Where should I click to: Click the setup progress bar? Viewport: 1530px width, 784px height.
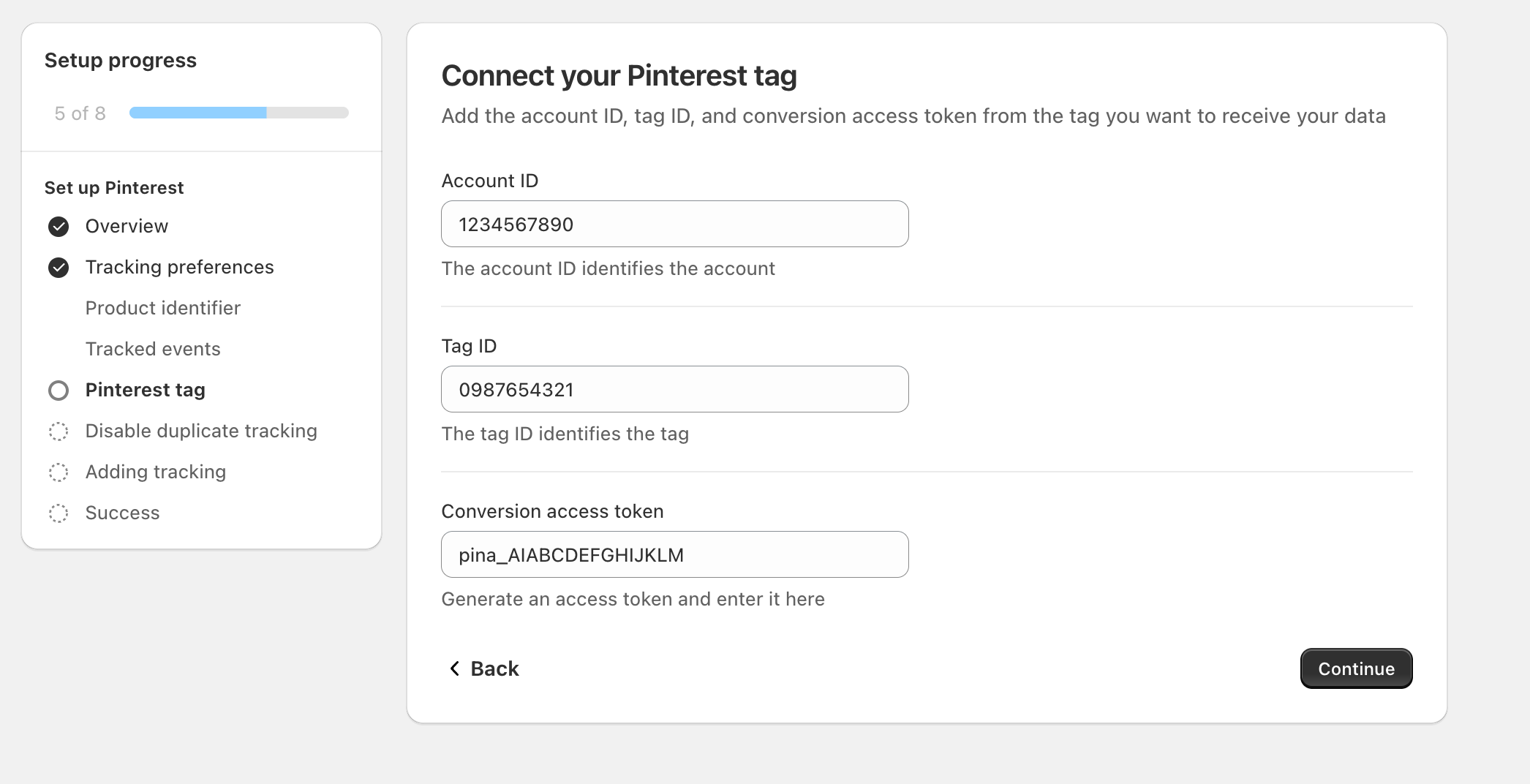click(x=238, y=113)
